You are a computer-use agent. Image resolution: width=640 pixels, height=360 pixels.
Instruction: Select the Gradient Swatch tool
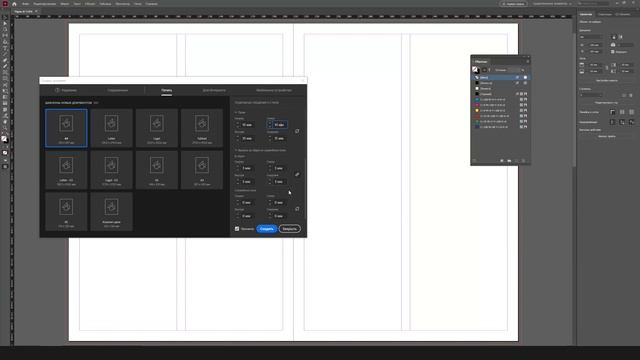pyautogui.click(x=5, y=98)
